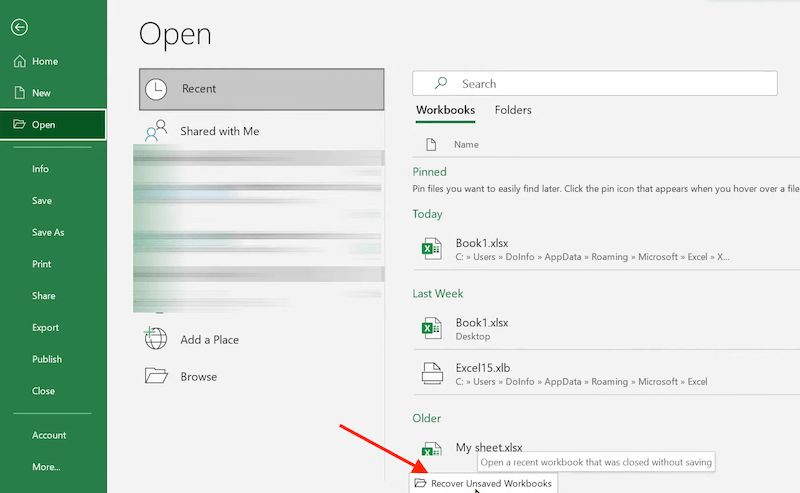
Task: Open Book1.xlsx from Today
Action: click(x=606, y=249)
